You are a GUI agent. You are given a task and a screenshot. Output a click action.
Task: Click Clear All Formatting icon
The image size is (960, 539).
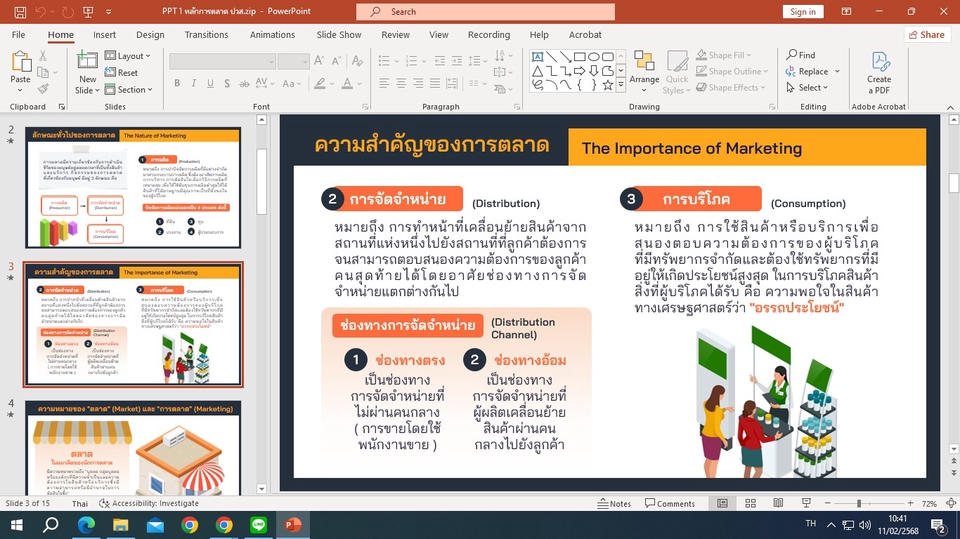[x=358, y=61]
